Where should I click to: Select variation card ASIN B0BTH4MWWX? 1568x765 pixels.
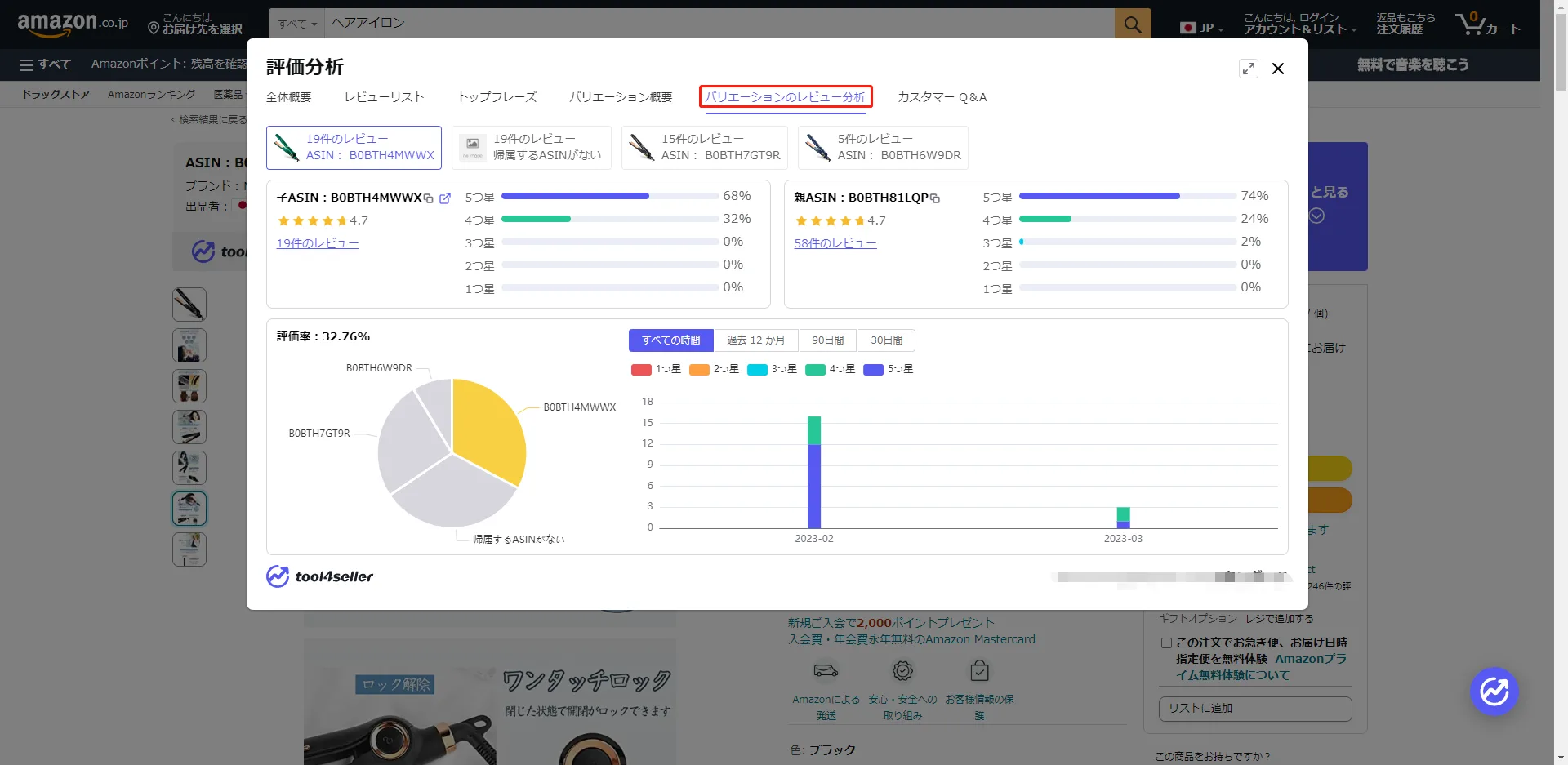[354, 148]
